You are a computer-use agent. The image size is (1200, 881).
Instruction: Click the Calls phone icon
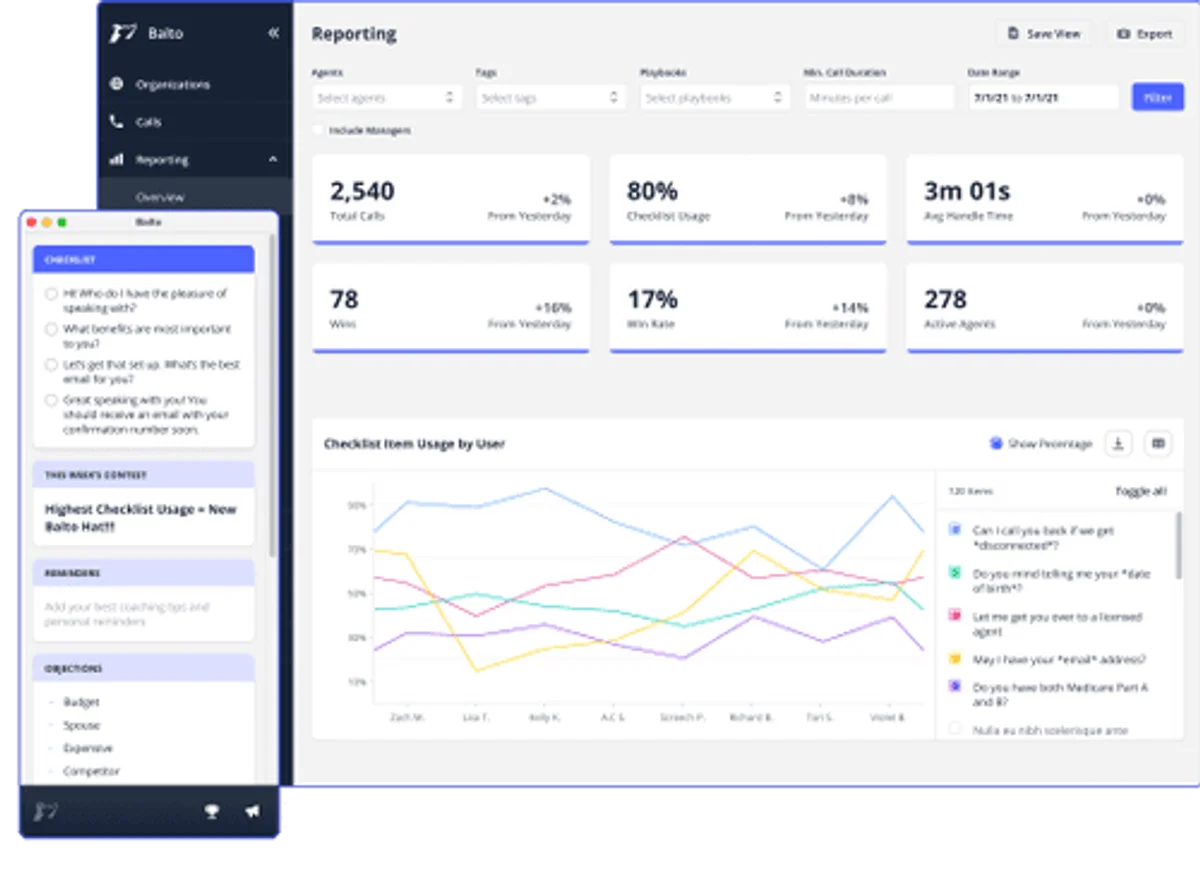116,122
